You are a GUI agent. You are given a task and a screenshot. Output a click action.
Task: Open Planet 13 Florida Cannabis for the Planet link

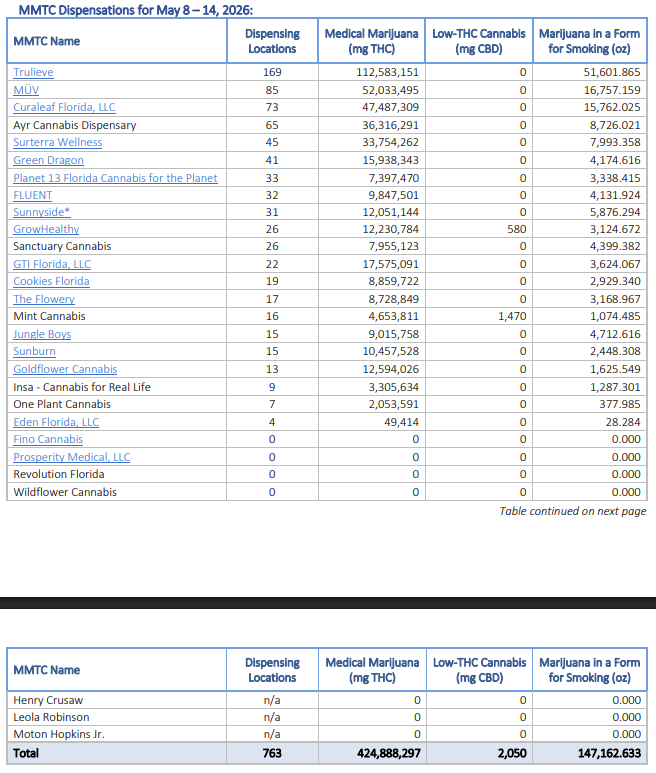tap(115, 177)
